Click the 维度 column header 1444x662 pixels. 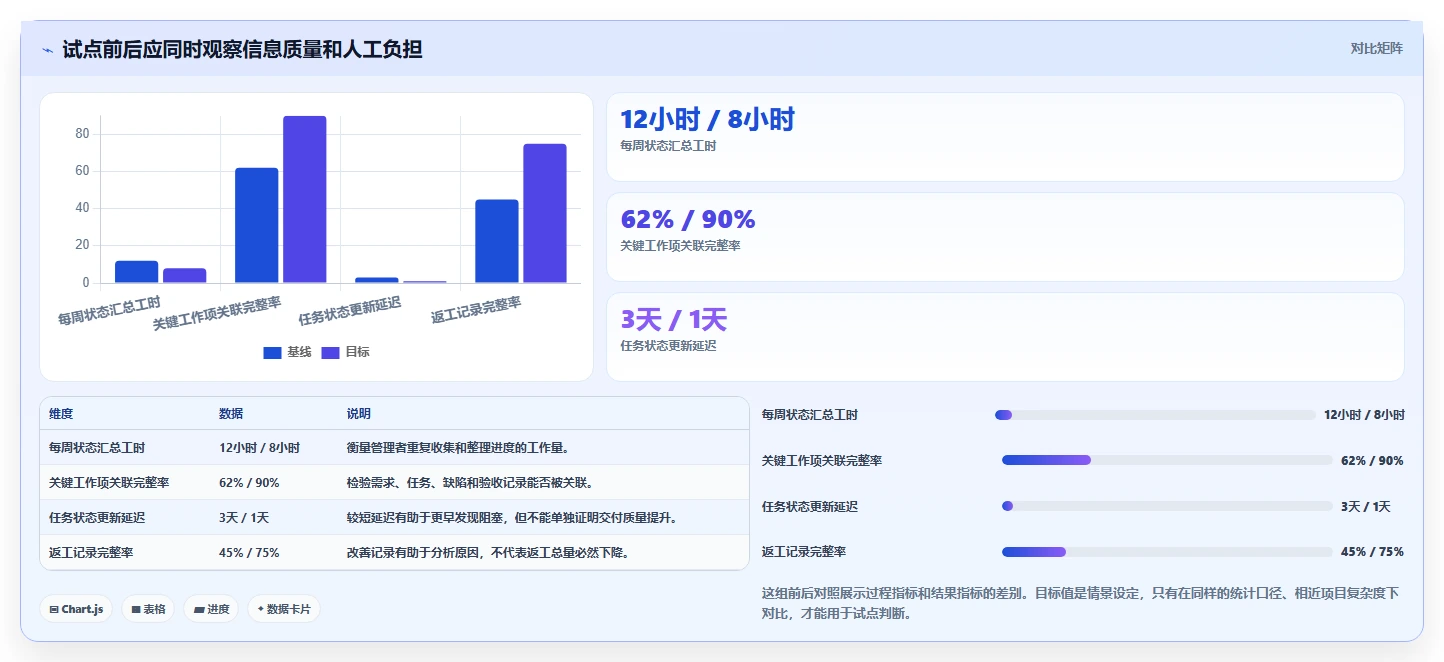point(61,414)
